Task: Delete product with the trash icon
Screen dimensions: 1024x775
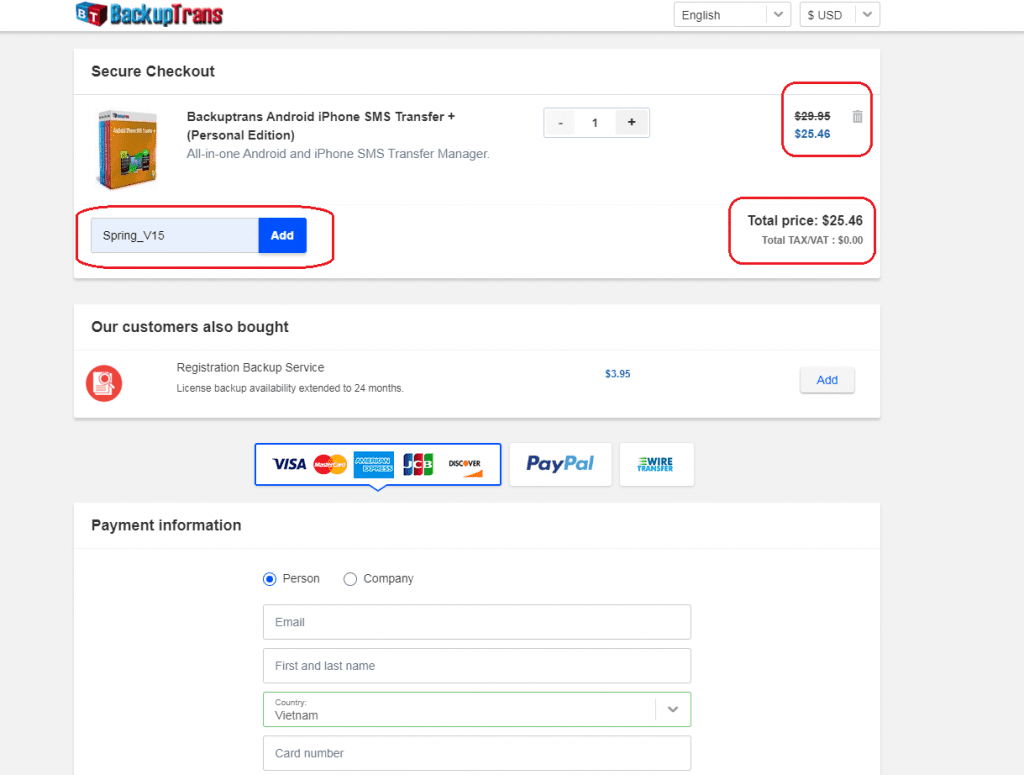Action: [857, 116]
